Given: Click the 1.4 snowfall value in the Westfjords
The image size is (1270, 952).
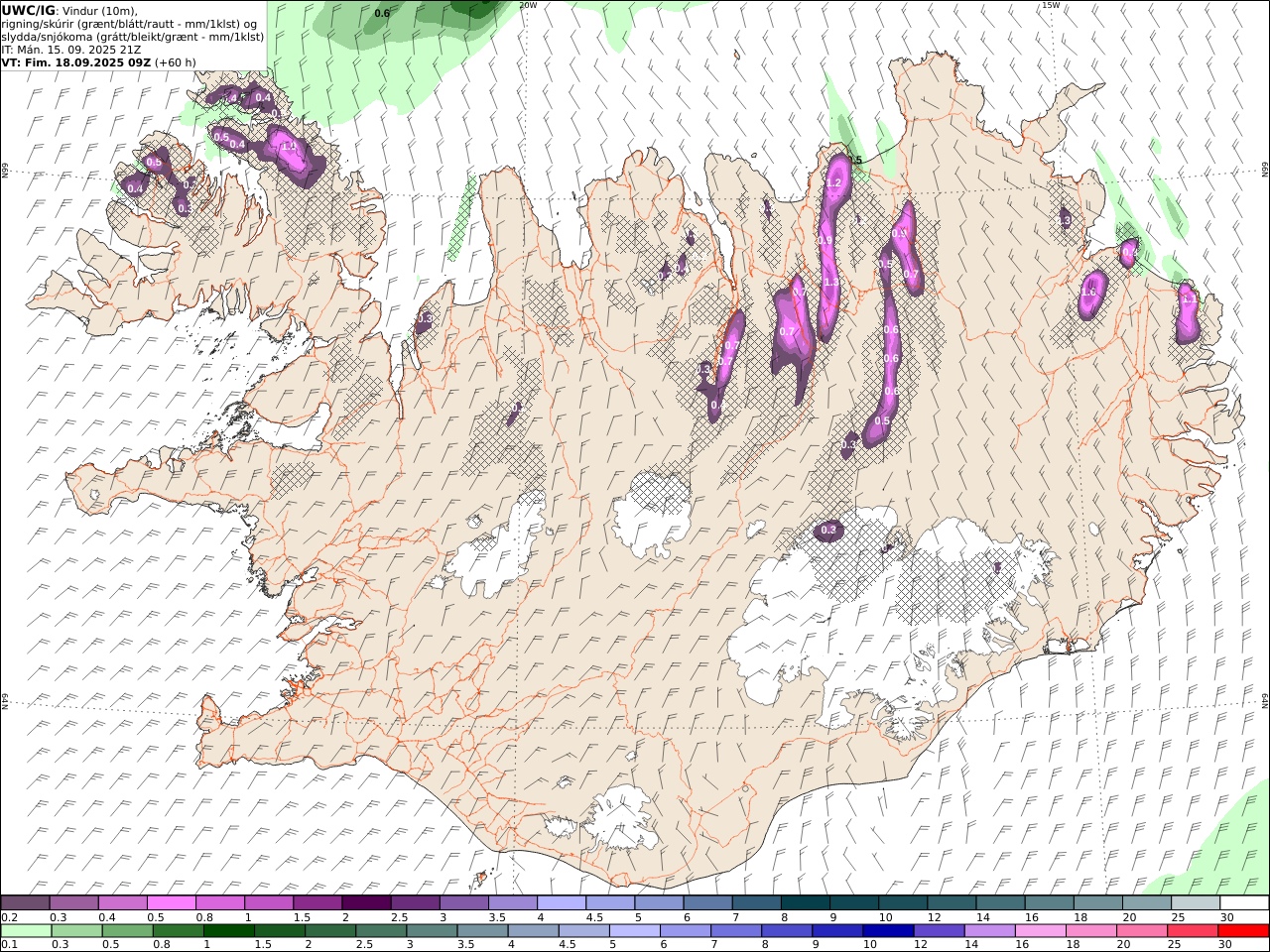Looking at the screenshot, I should [x=289, y=146].
